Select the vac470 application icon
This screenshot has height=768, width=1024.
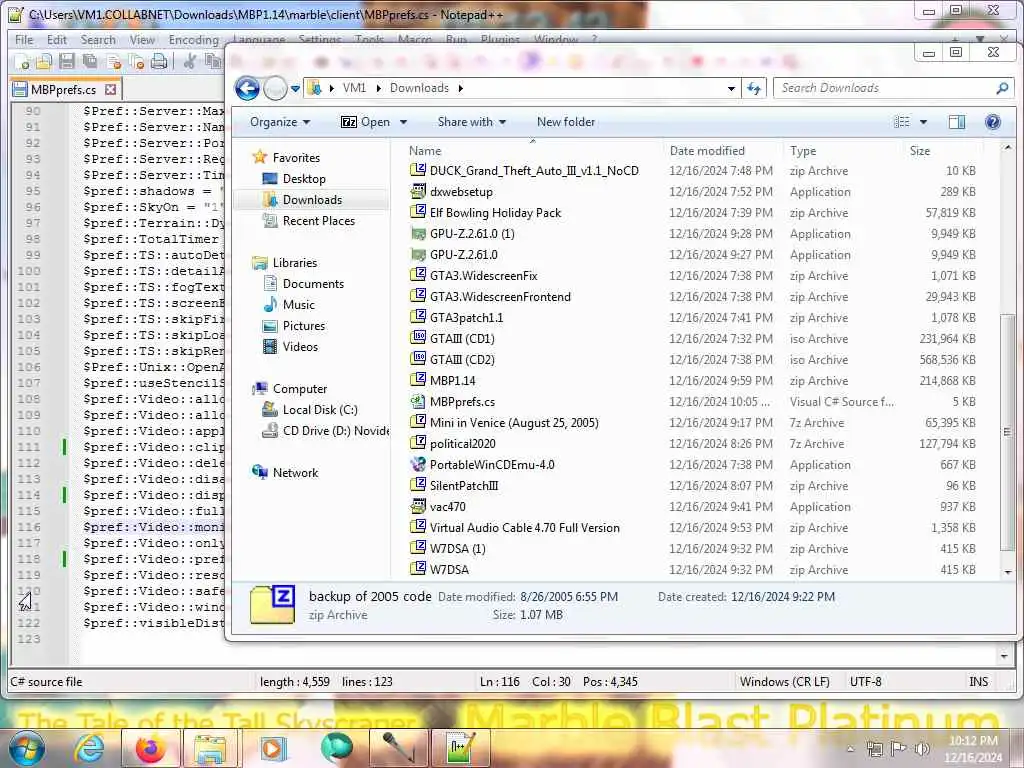click(x=418, y=506)
